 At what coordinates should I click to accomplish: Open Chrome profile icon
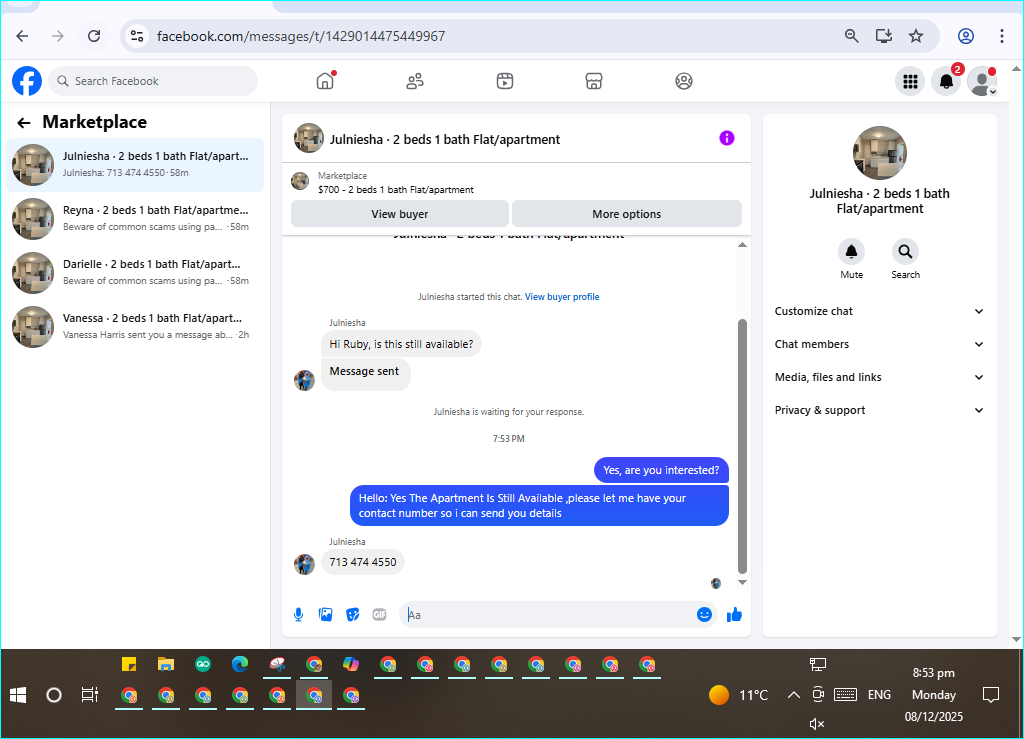[966, 36]
